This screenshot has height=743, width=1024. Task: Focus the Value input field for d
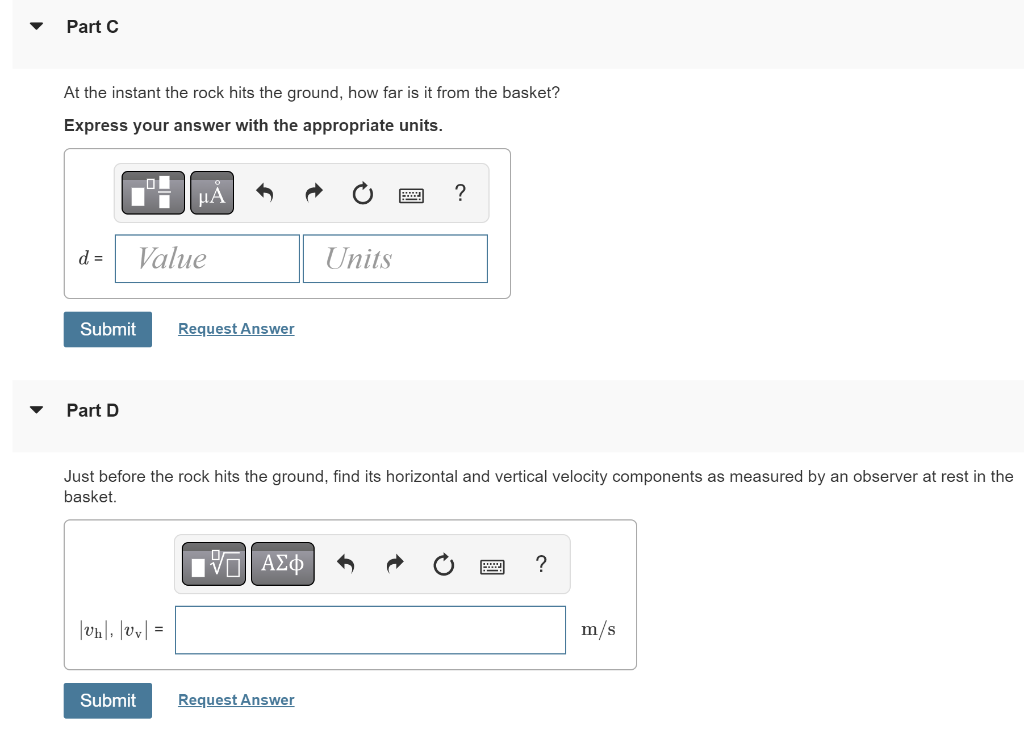click(x=207, y=259)
